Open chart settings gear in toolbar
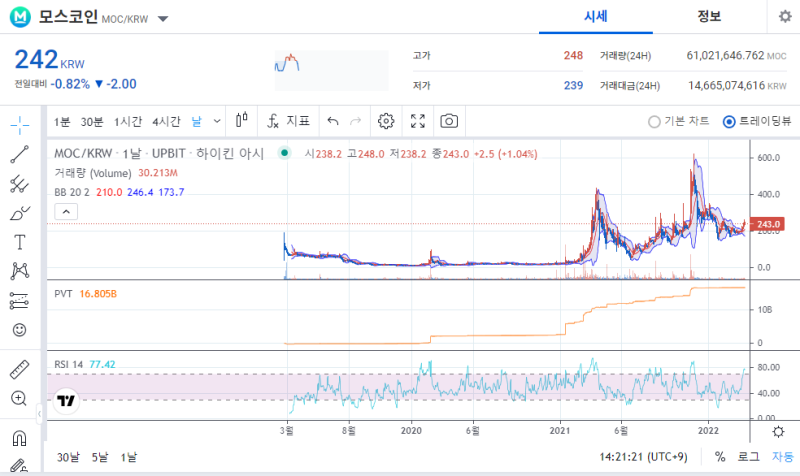The image size is (800, 476). click(386, 121)
